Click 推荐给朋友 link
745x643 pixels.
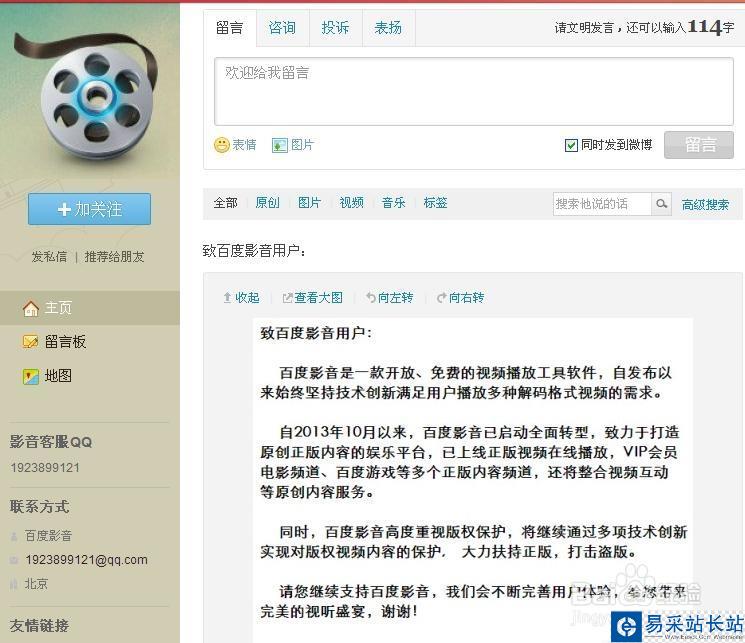[115, 257]
